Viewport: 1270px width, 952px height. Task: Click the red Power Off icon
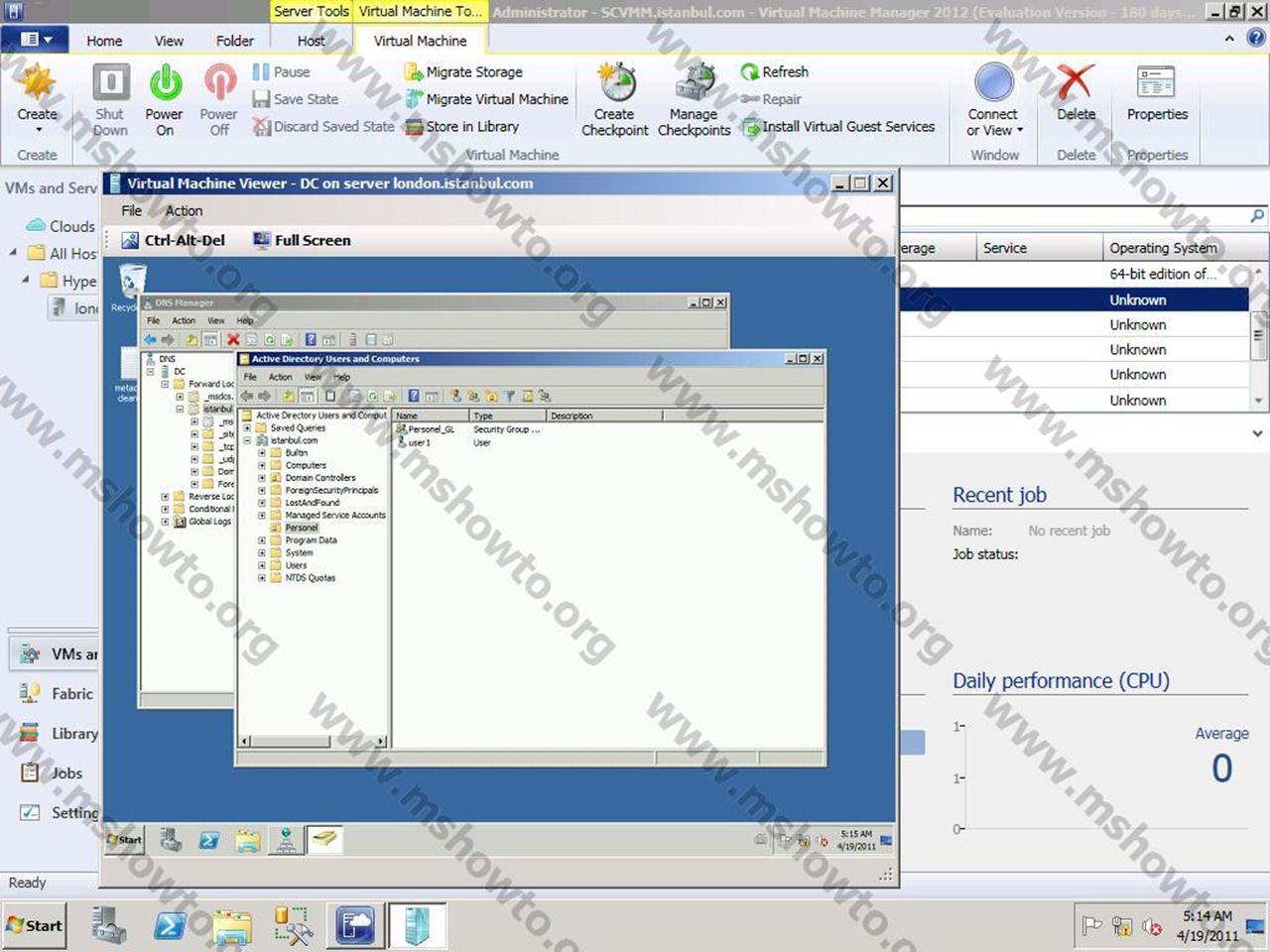tap(219, 83)
